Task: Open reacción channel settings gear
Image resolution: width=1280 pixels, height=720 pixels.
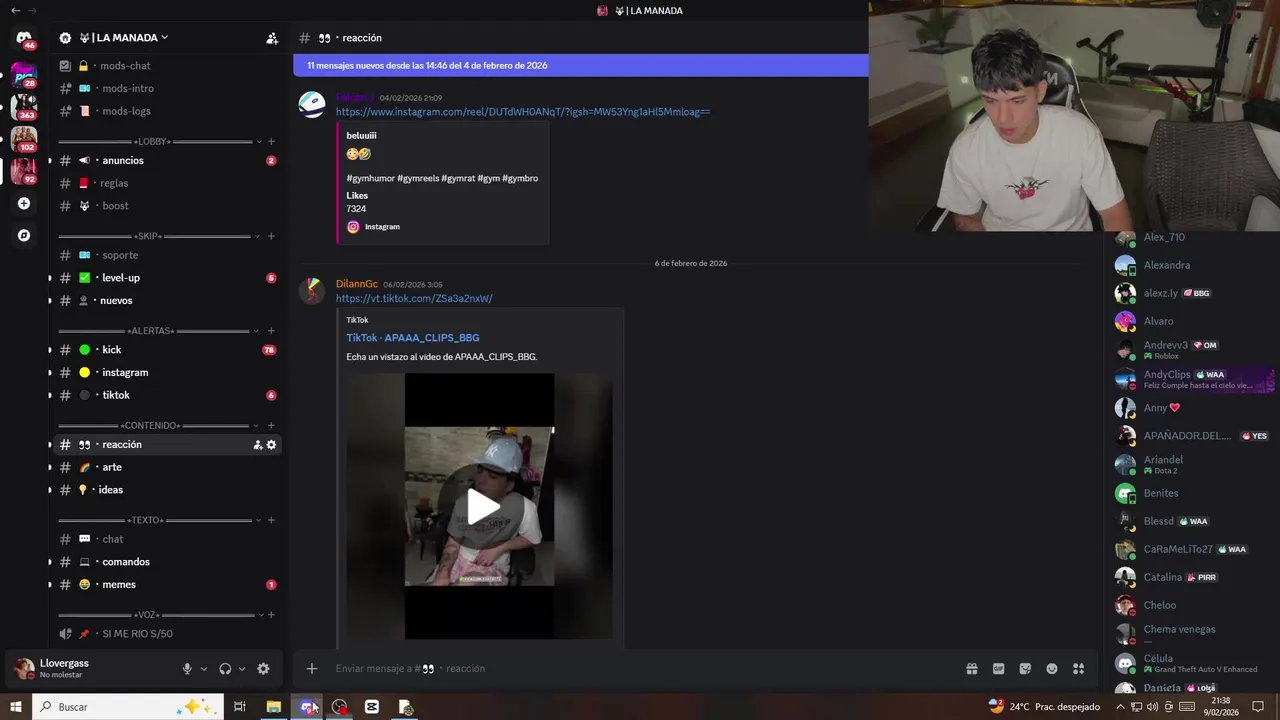Action: 271,445
